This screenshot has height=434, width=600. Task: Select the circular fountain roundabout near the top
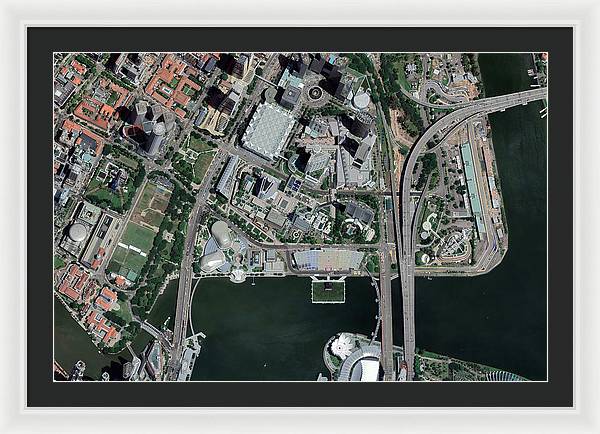click(x=316, y=93)
